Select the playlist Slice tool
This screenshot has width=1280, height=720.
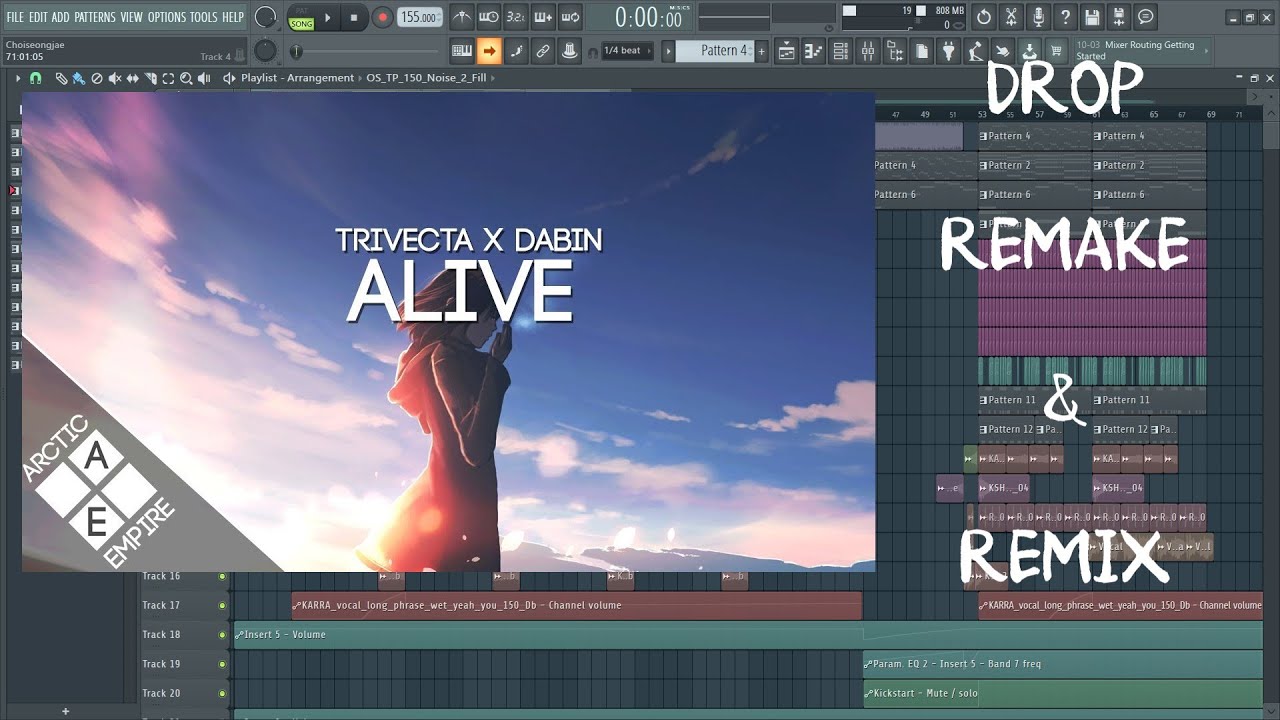[150, 78]
